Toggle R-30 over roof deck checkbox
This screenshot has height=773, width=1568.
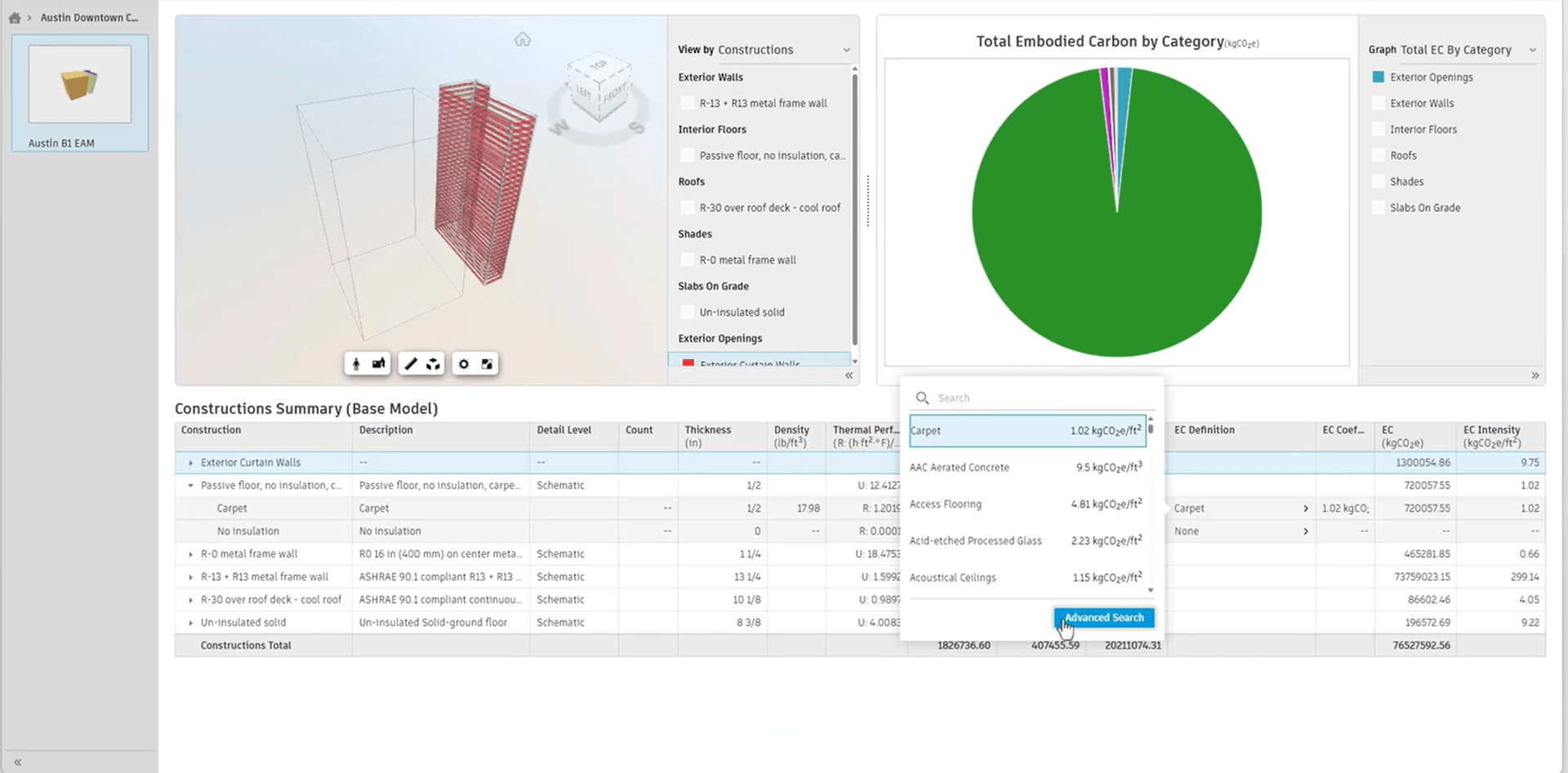[x=688, y=207]
